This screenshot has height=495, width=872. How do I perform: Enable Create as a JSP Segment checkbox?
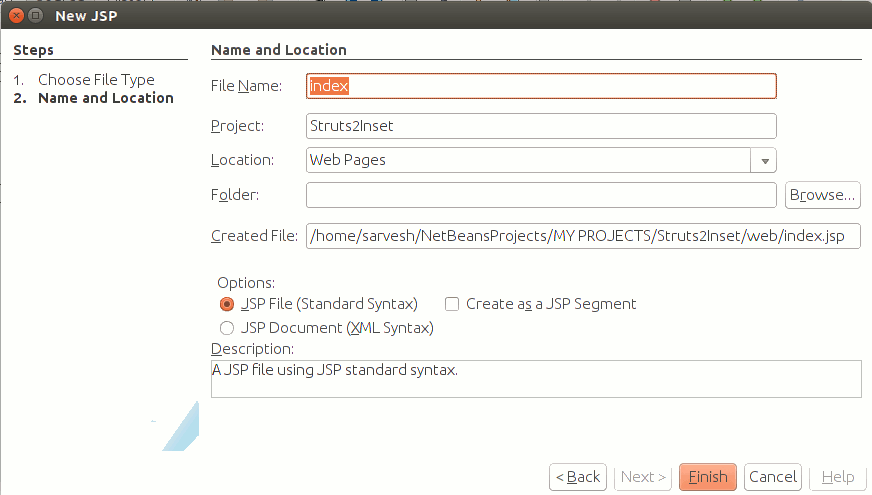coord(452,304)
